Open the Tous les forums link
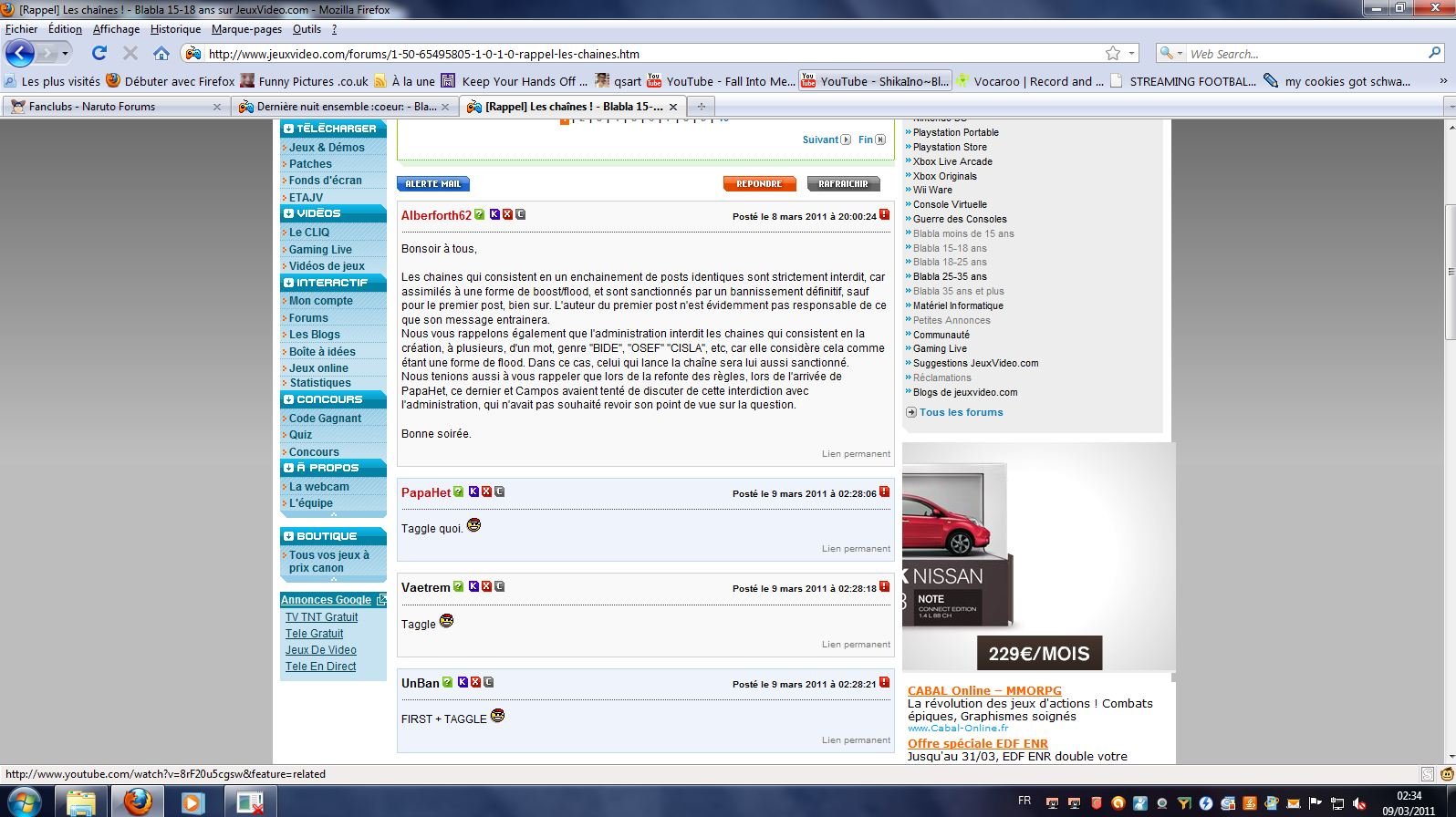The height and width of the screenshot is (817, 1456). pos(961,412)
